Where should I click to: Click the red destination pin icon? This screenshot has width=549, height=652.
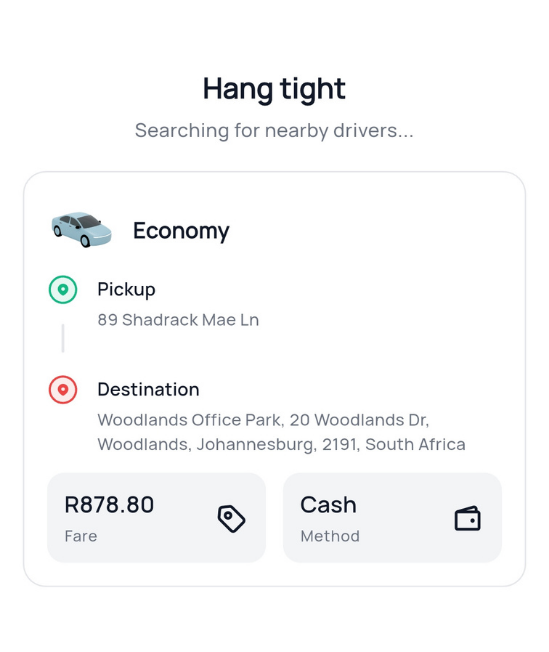point(63,390)
